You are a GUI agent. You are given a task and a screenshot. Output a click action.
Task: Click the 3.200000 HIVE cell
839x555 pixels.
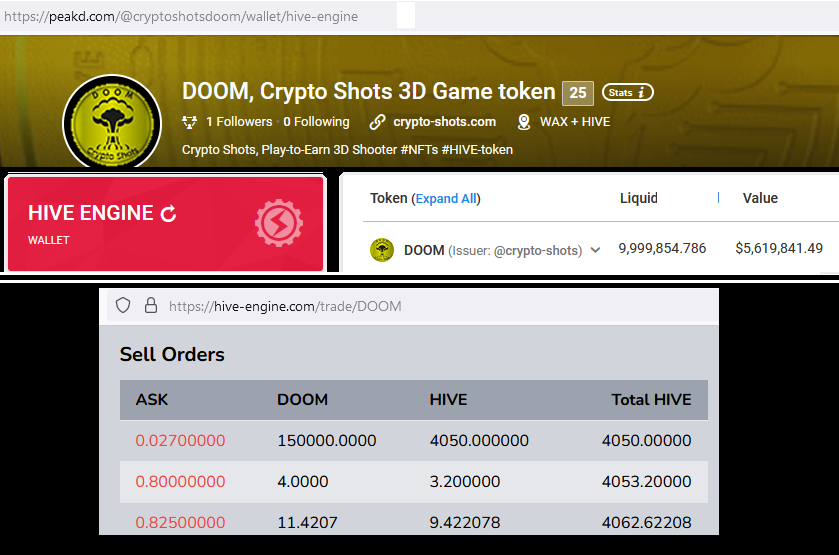(x=464, y=482)
